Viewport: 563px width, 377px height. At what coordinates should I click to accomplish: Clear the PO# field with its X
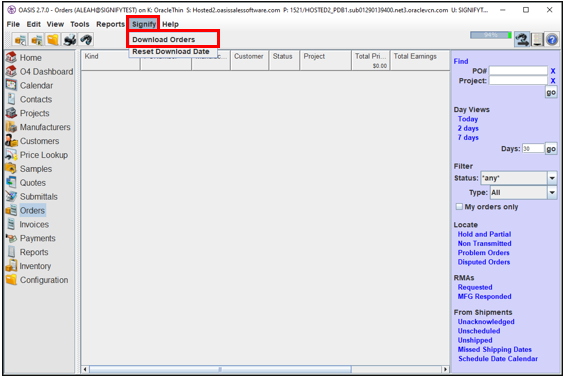tap(553, 71)
